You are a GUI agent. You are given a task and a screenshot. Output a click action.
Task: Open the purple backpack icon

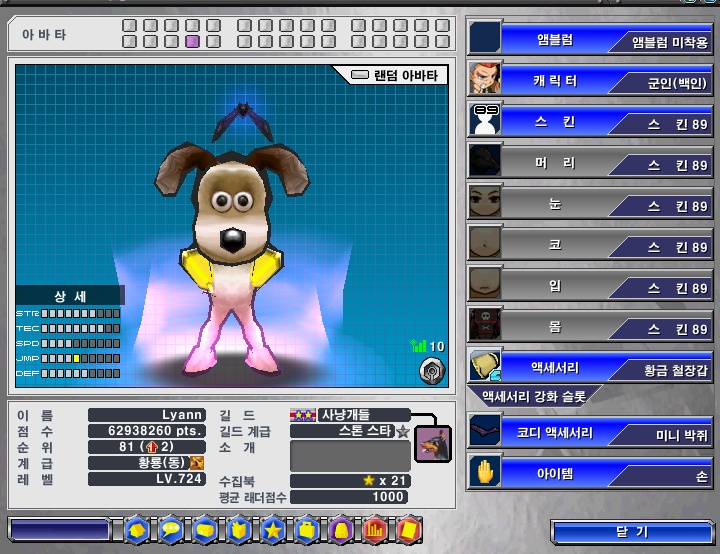pyautogui.click(x=341, y=531)
